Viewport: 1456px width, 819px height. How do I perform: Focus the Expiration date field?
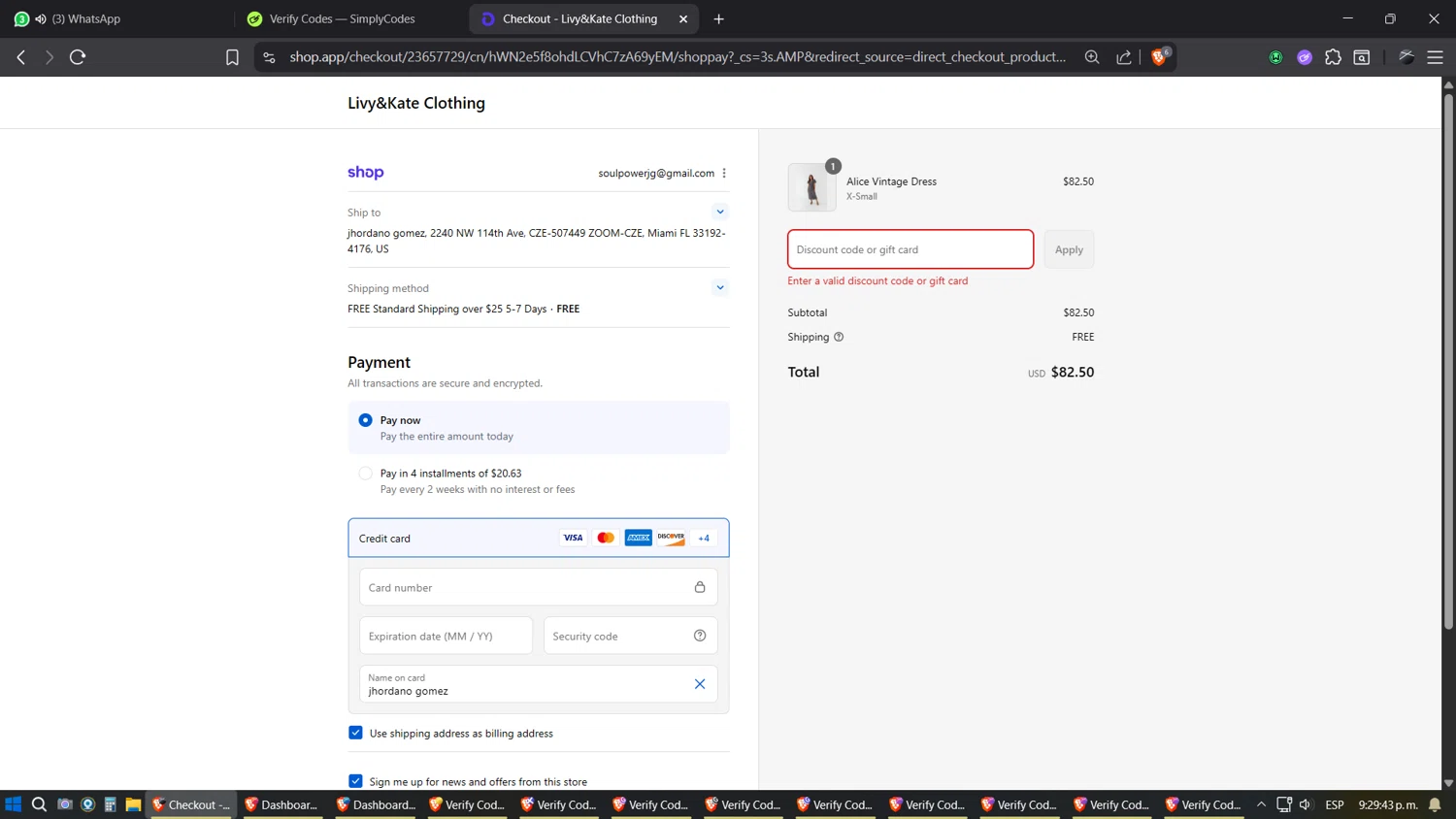pos(446,636)
